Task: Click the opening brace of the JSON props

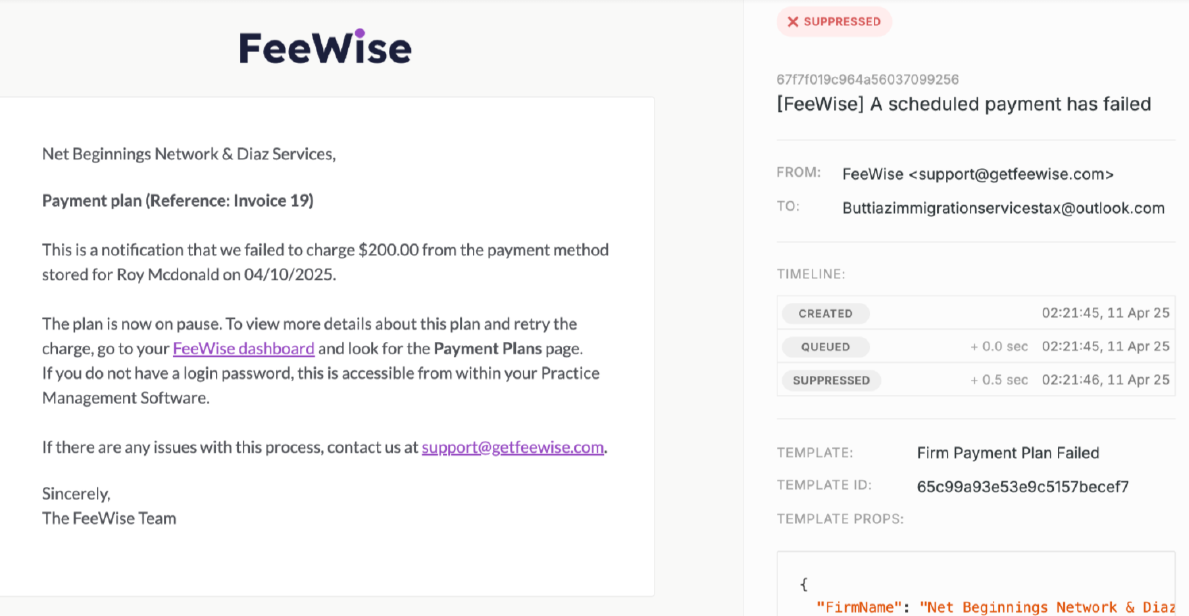Action: pos(803,584)
